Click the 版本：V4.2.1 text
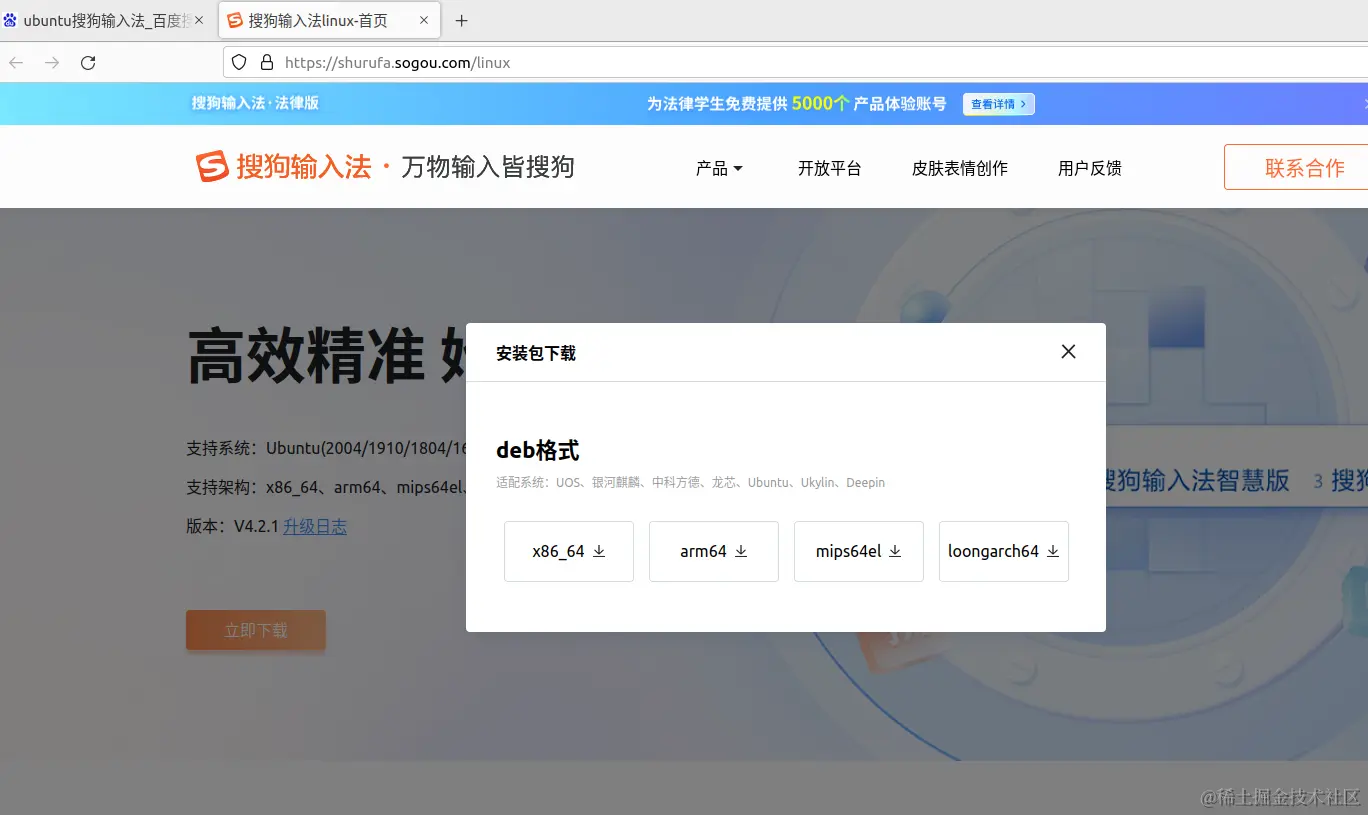This screenshot has height=815, width=1368. point(232,526)
